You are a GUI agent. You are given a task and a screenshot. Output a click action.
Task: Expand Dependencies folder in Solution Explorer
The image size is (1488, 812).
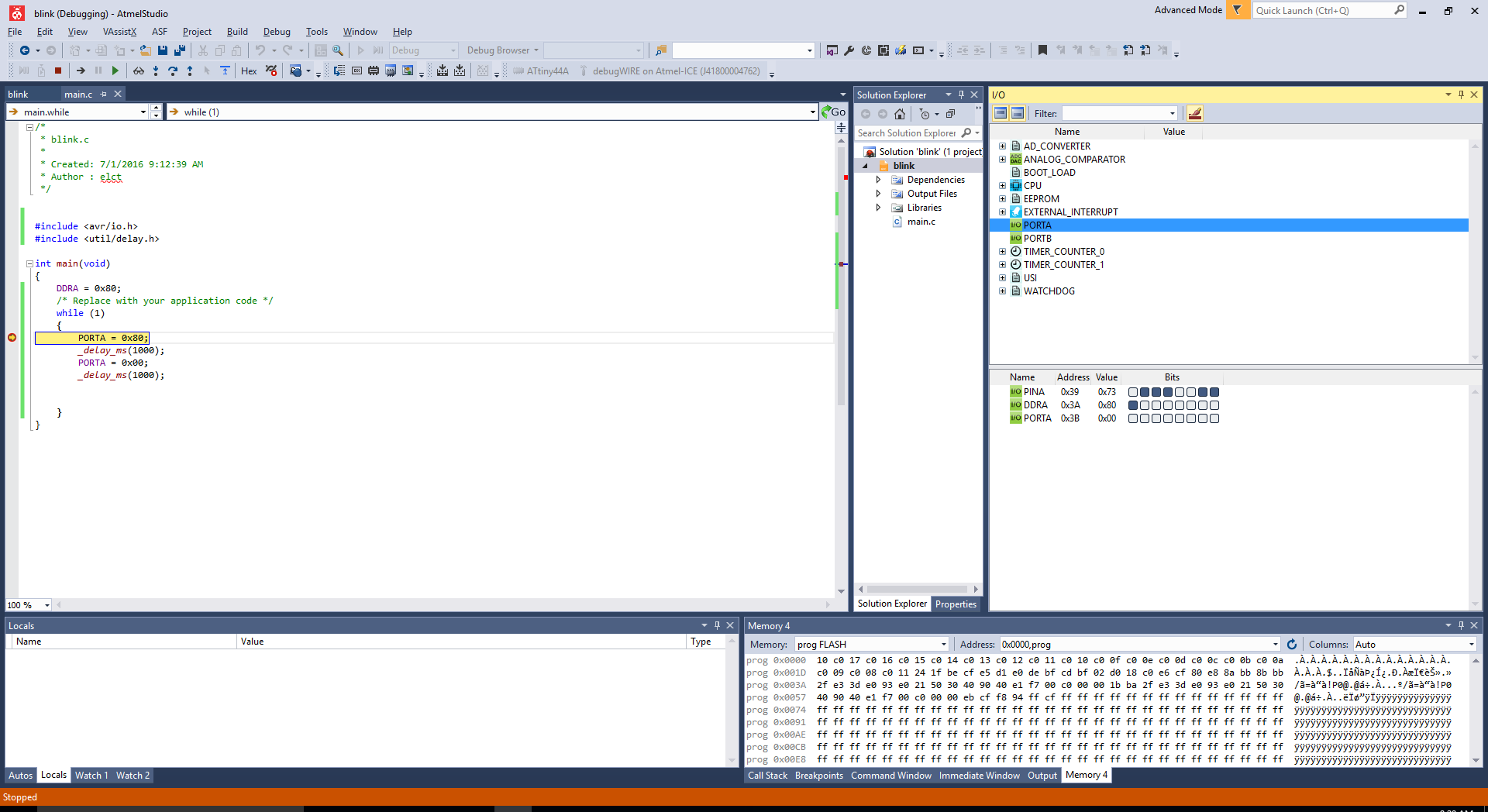[x=878, y=179]
